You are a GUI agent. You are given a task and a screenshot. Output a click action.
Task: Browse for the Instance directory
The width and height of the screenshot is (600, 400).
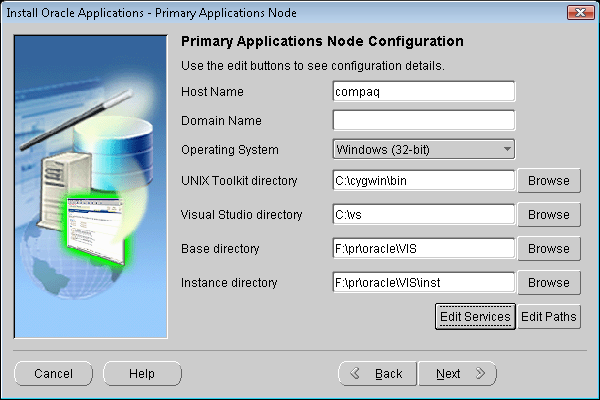click(x=549, y=283)
